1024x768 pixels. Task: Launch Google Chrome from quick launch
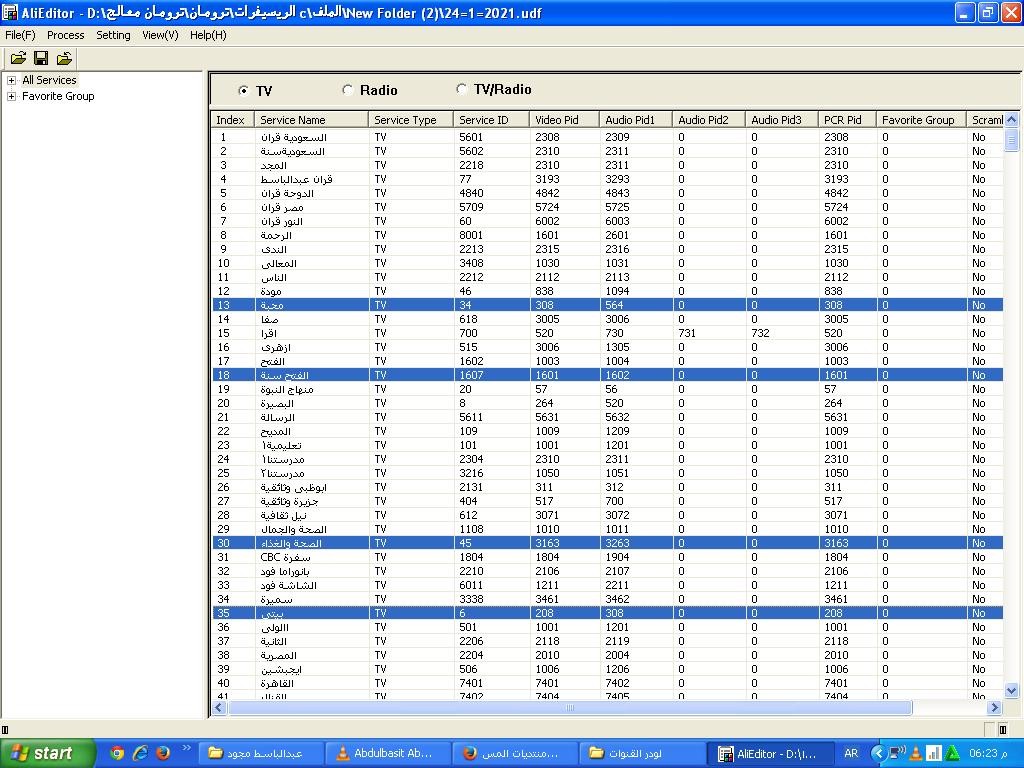117,753
